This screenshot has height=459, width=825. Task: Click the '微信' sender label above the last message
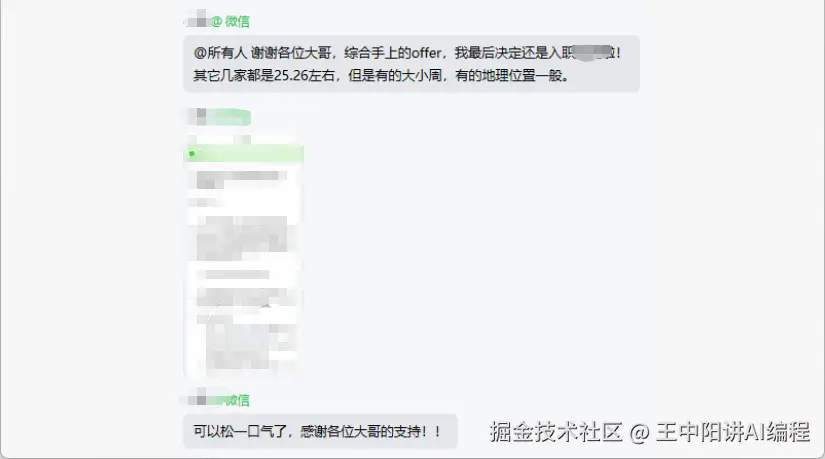pos(238,401)
